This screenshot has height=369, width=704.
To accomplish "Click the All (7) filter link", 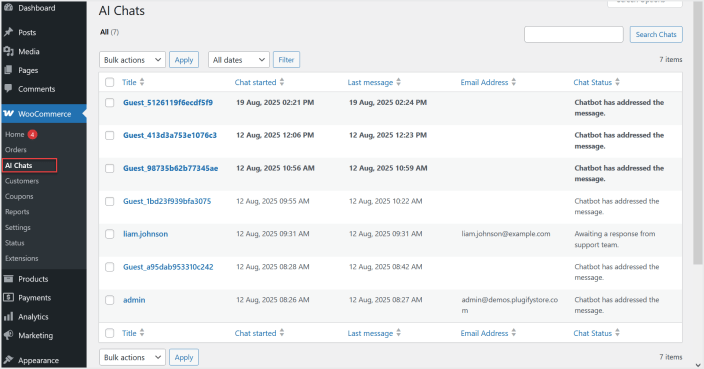I will point(109,32).
